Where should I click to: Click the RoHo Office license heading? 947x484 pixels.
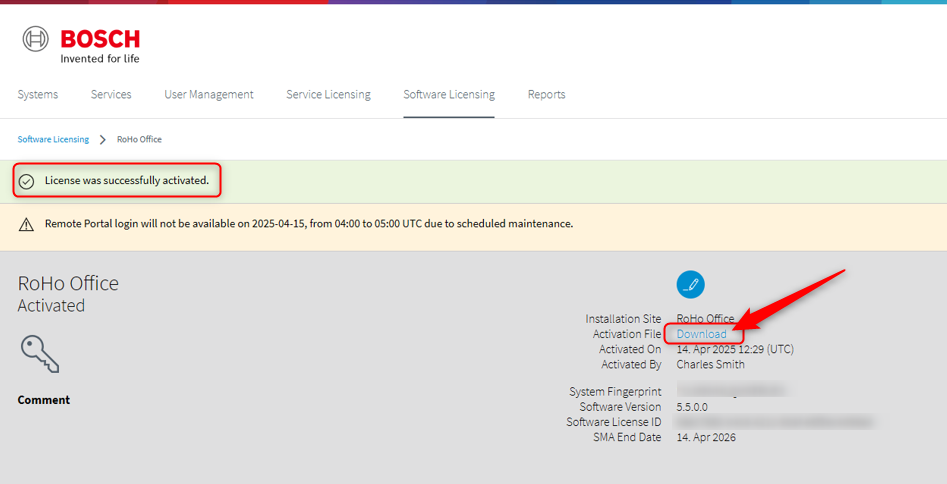[x=68, y=284]
